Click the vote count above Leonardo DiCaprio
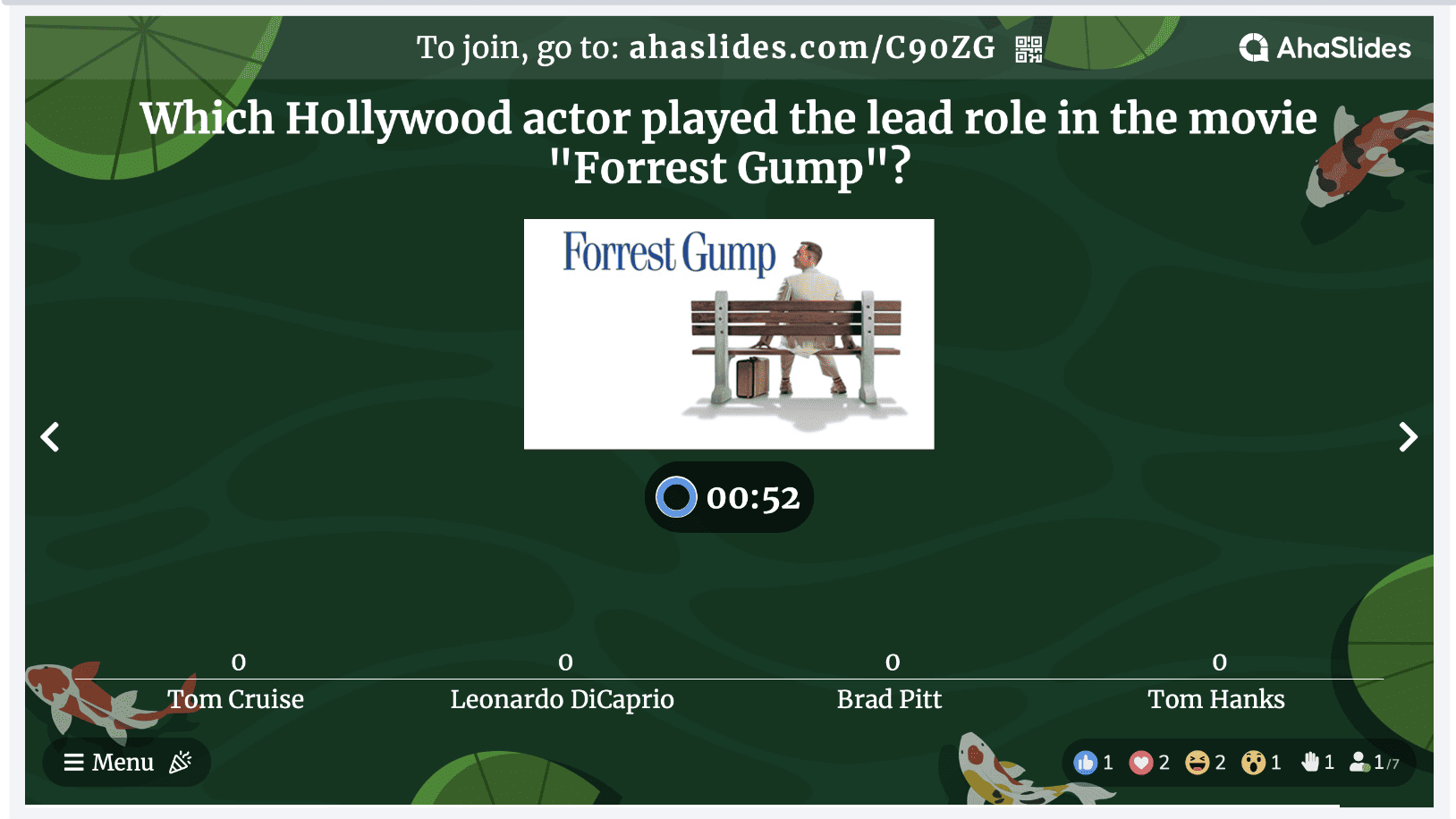 pyautogui.click(x=566, y=663)
